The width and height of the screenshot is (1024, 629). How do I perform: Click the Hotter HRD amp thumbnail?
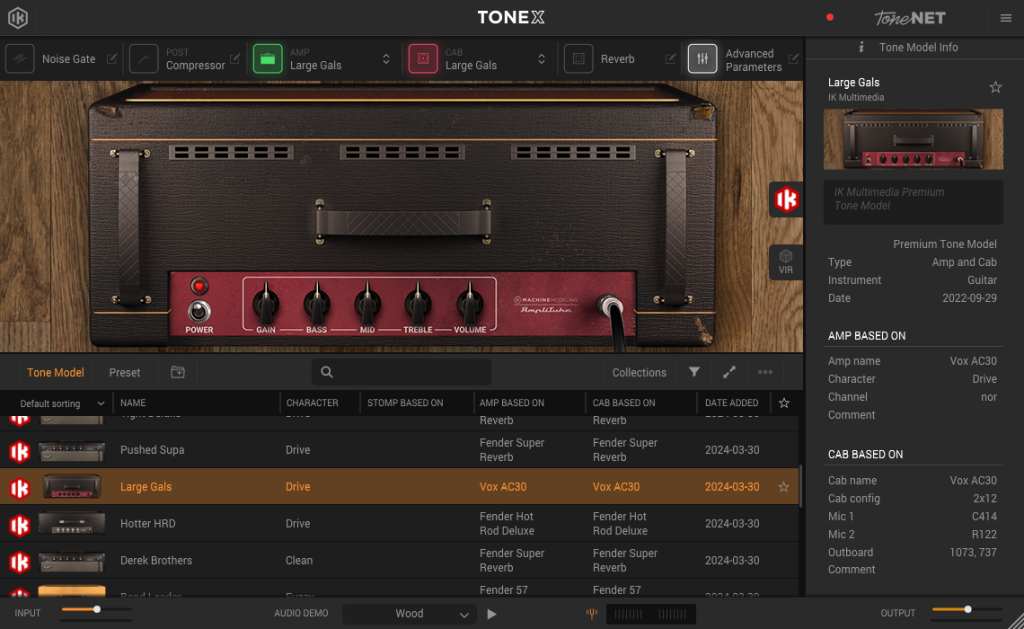(72, 524)
